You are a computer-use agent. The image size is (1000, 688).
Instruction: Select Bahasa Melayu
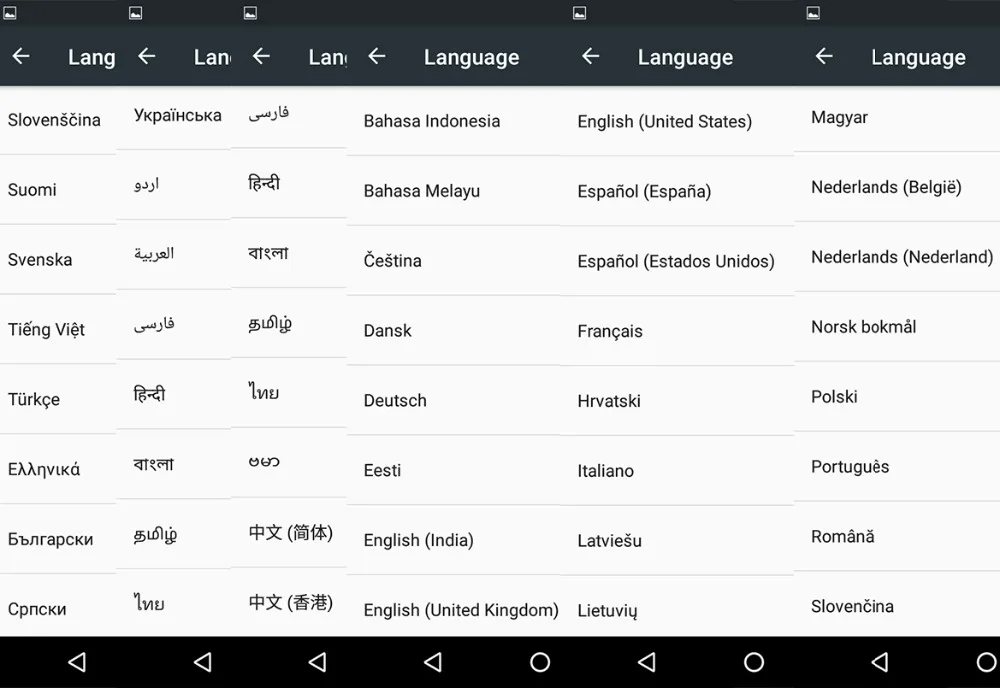(453, 191)
